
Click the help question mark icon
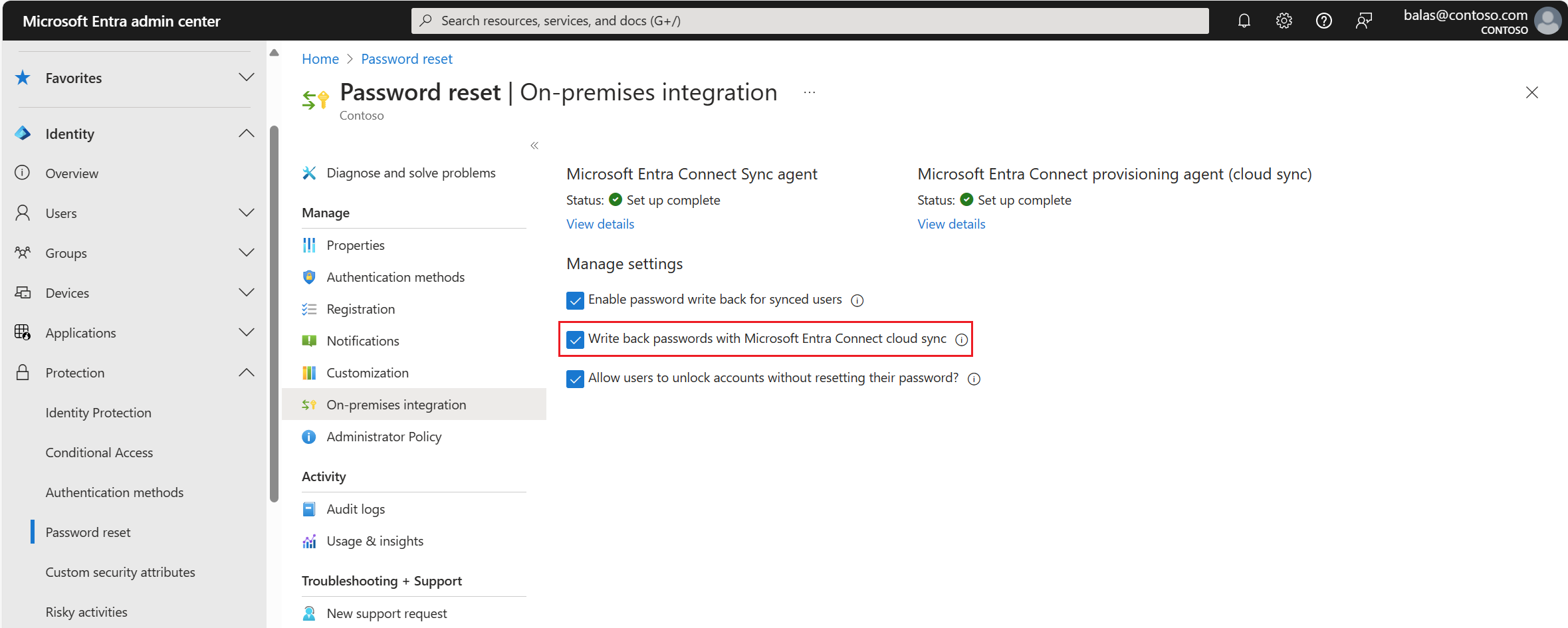click(x=1323, y=21)
